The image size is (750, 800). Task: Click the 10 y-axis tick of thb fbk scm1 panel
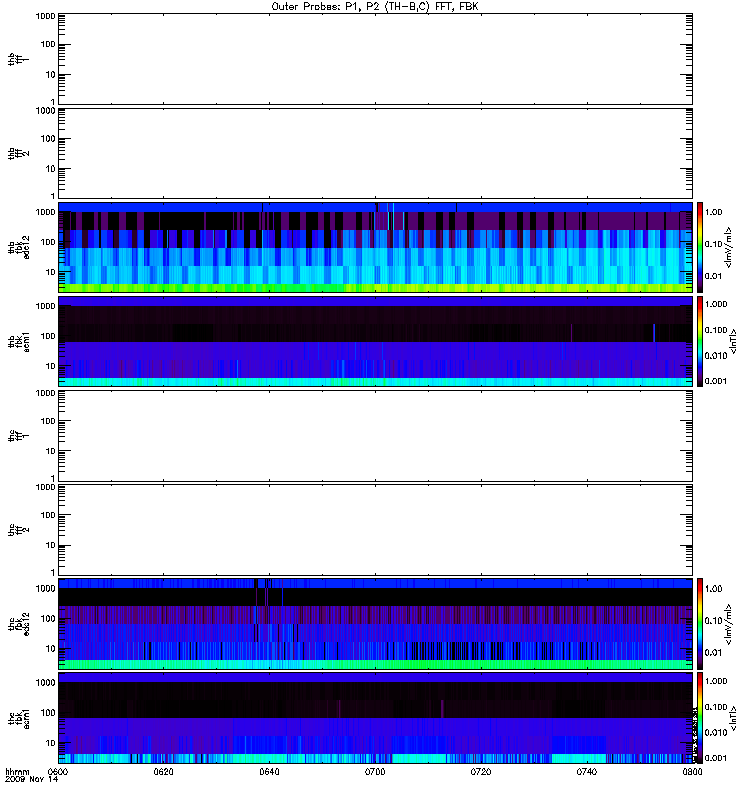click(x=51, y=366)
